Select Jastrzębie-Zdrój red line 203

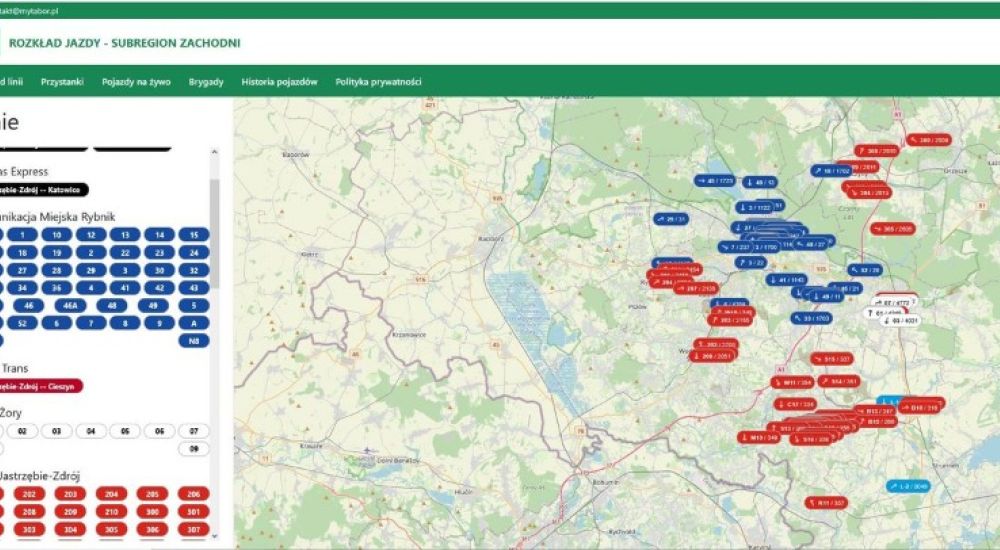[70, 494]
